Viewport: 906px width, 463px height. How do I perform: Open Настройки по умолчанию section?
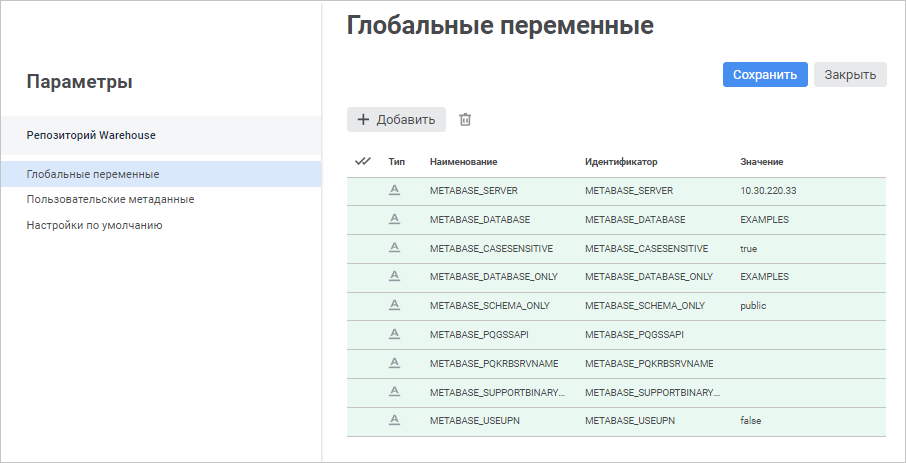tap(94, 225)
